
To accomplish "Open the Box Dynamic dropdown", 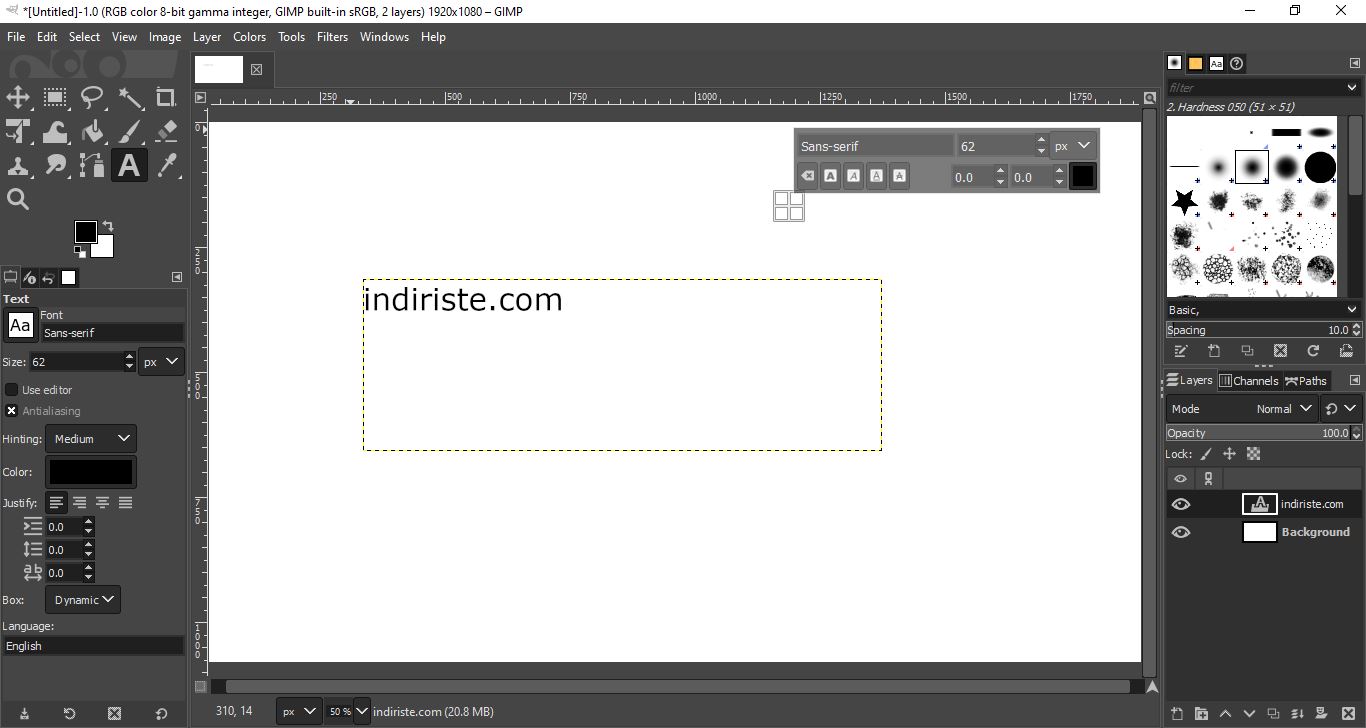I will tap(83, 600).
